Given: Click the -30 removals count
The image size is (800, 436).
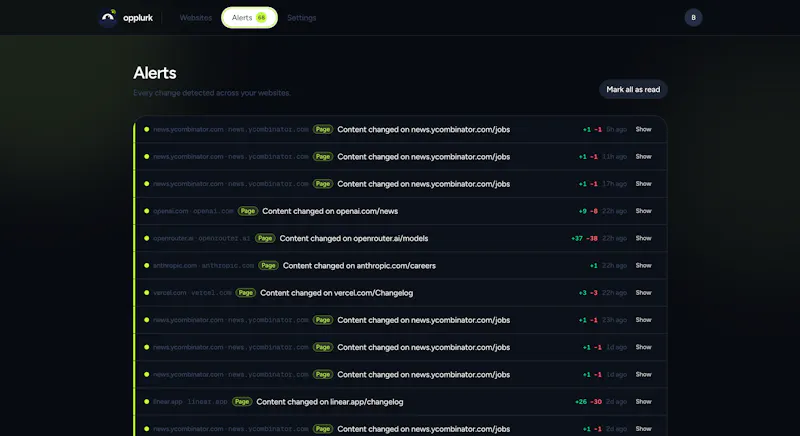Looking at the screenshot, I should (x=596, y=402).
